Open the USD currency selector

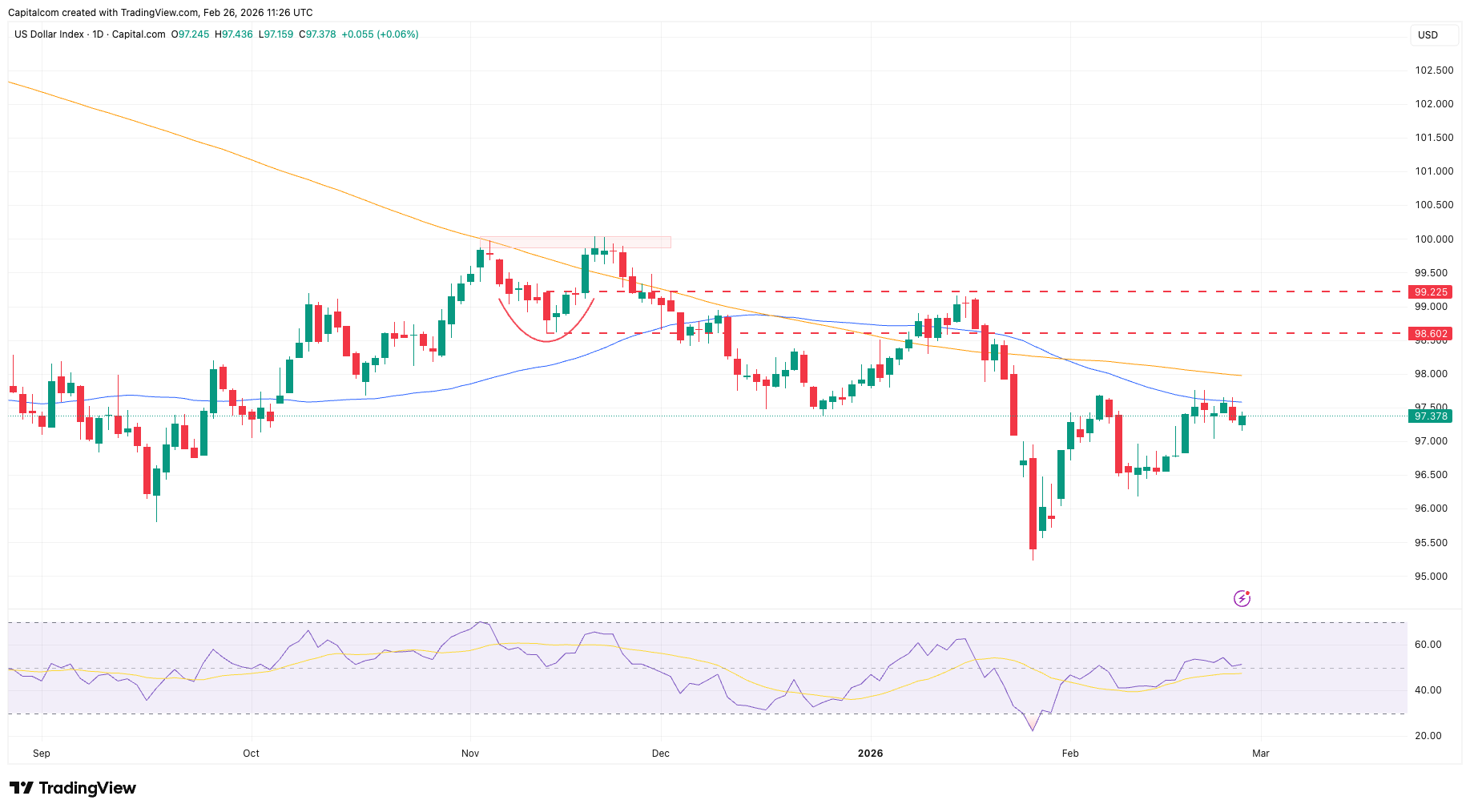click(1432, 35)
